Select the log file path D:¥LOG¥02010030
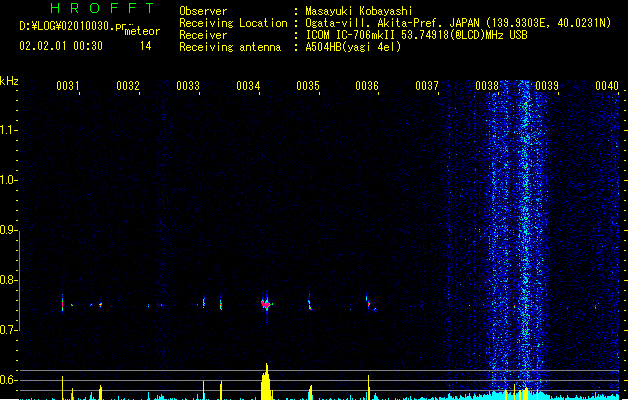Viewport: 629px width, 400px height. click(67, 26)
